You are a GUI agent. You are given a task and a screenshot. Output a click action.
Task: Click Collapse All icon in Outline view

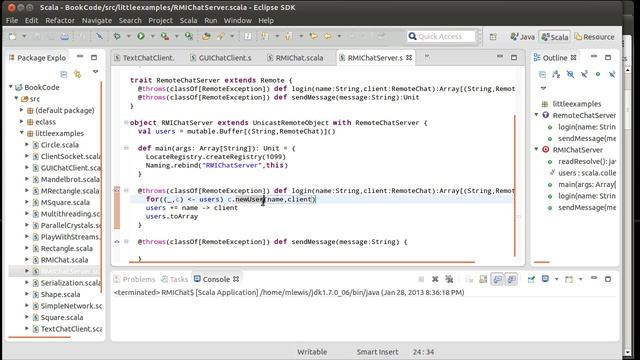[x=542, y=74]
